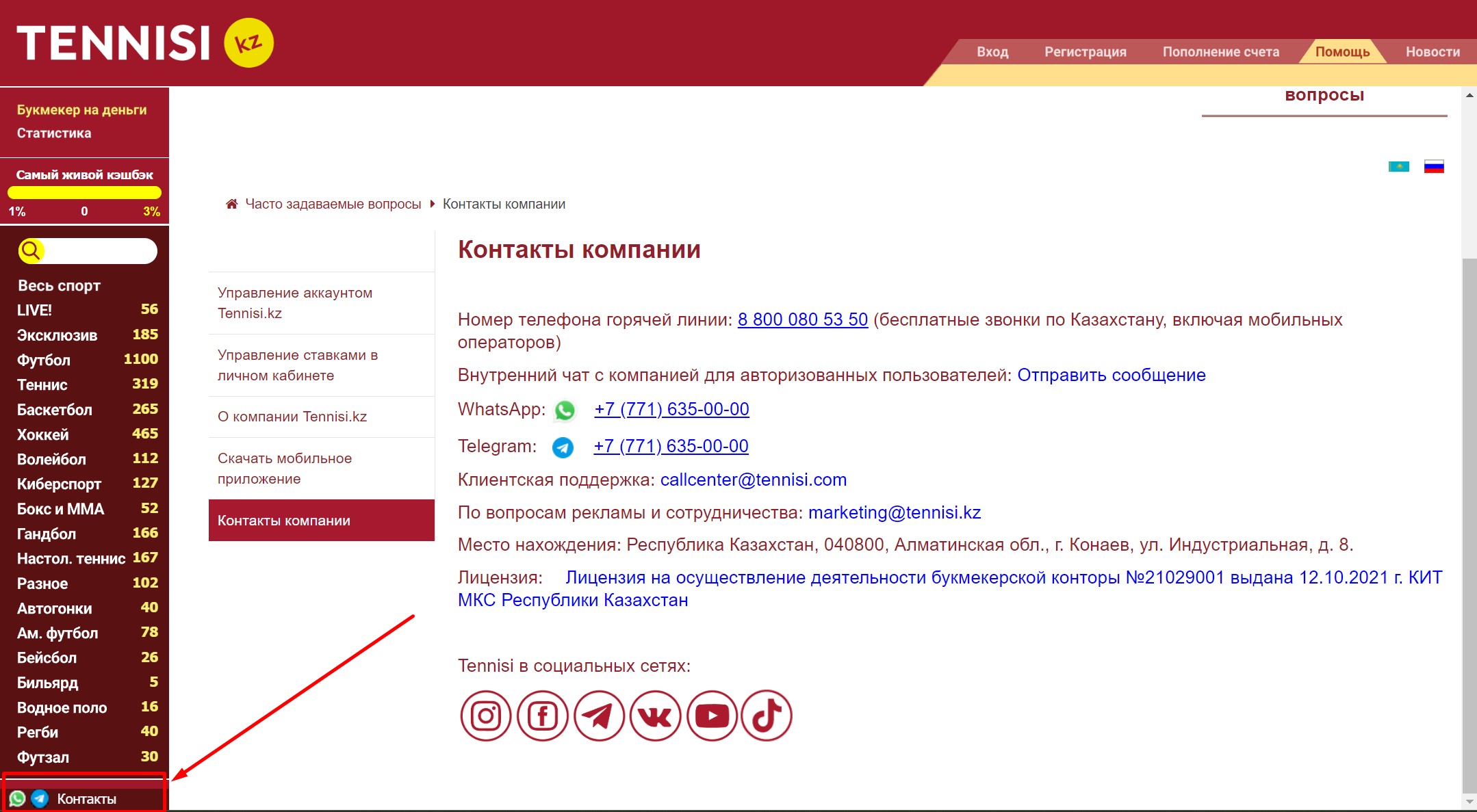Open Tennisi VK page icon

coord(655,716)
